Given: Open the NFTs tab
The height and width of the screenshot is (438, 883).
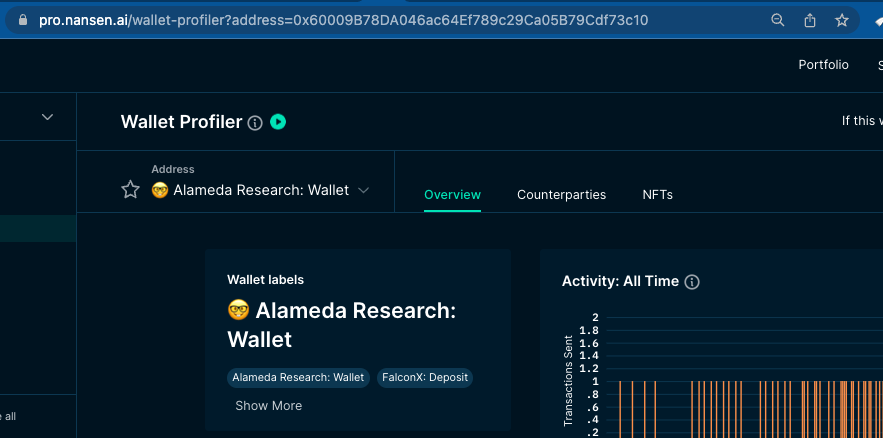Looking at the screenshot, I should click(x=657, y=195).
